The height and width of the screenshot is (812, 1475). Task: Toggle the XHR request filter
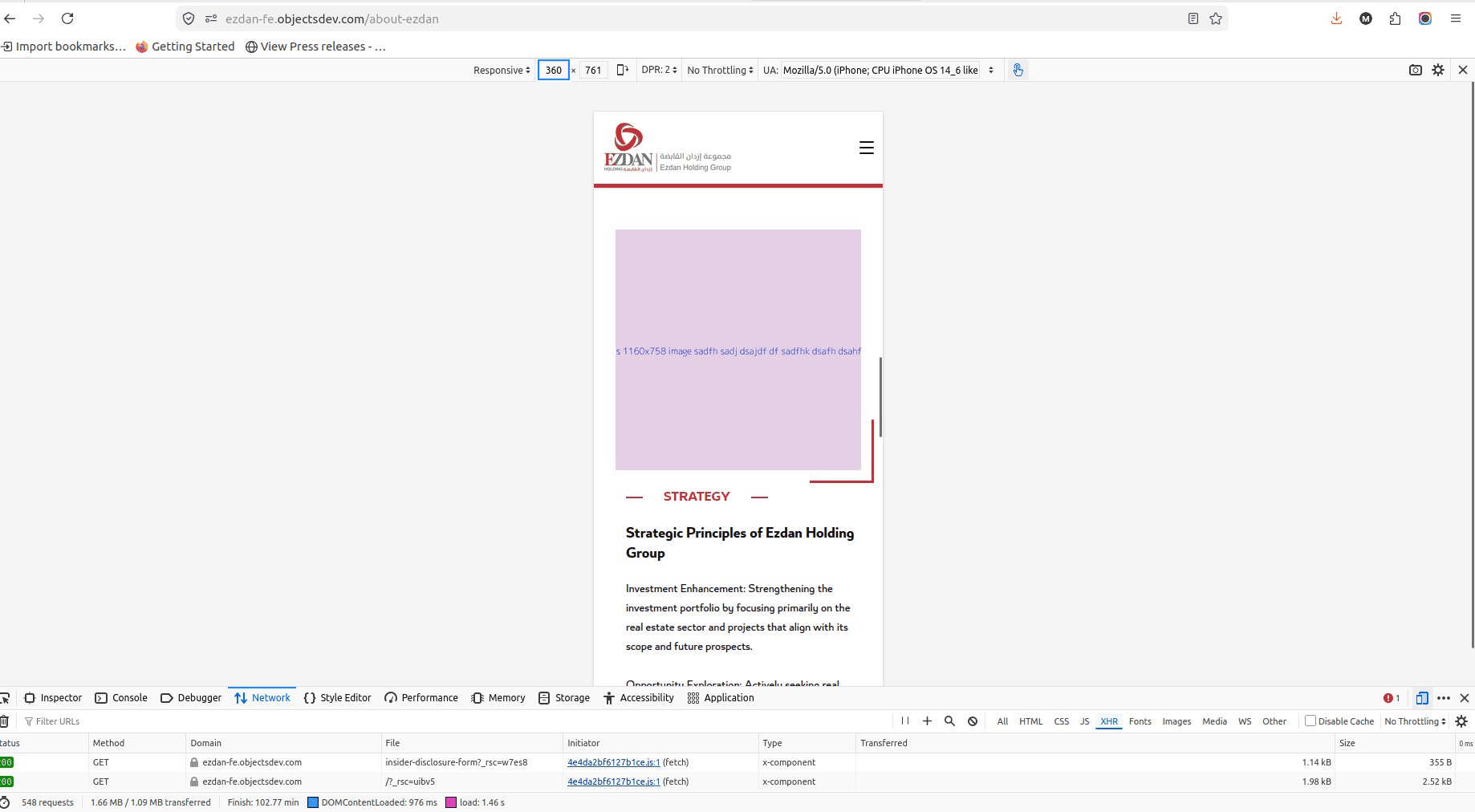tap(1109, 721)
